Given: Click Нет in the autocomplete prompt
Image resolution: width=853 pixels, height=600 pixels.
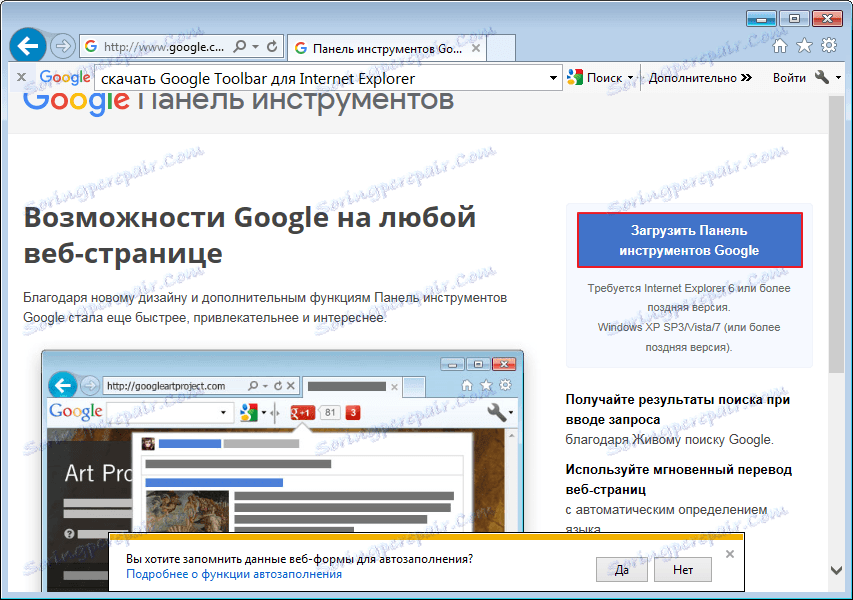Looking at the screenshot, I should pos(683,570).
